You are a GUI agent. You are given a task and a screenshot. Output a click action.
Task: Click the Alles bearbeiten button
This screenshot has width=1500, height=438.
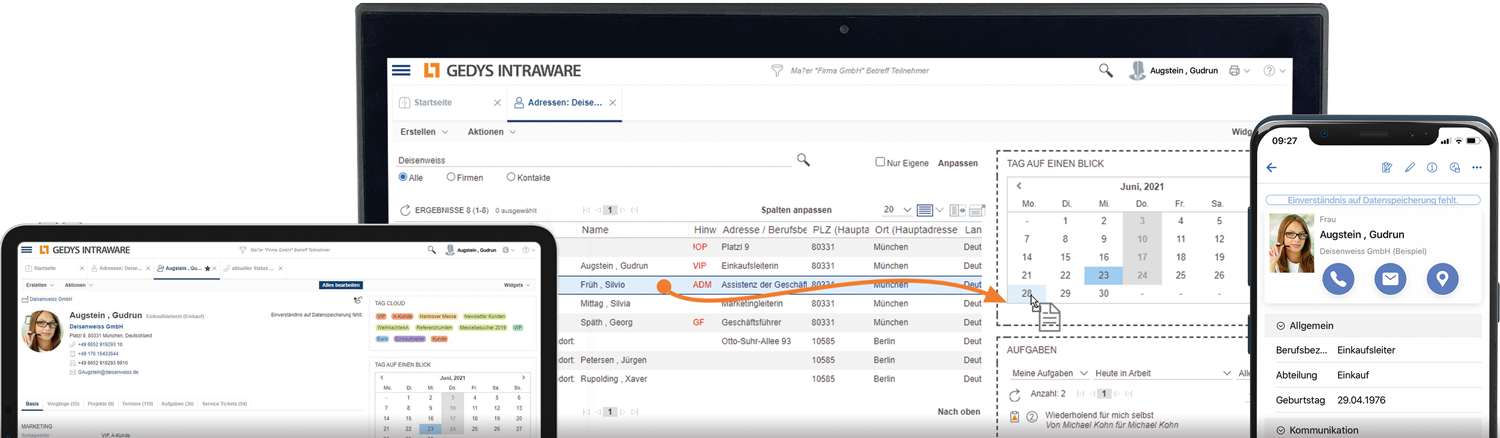point(340,285)
